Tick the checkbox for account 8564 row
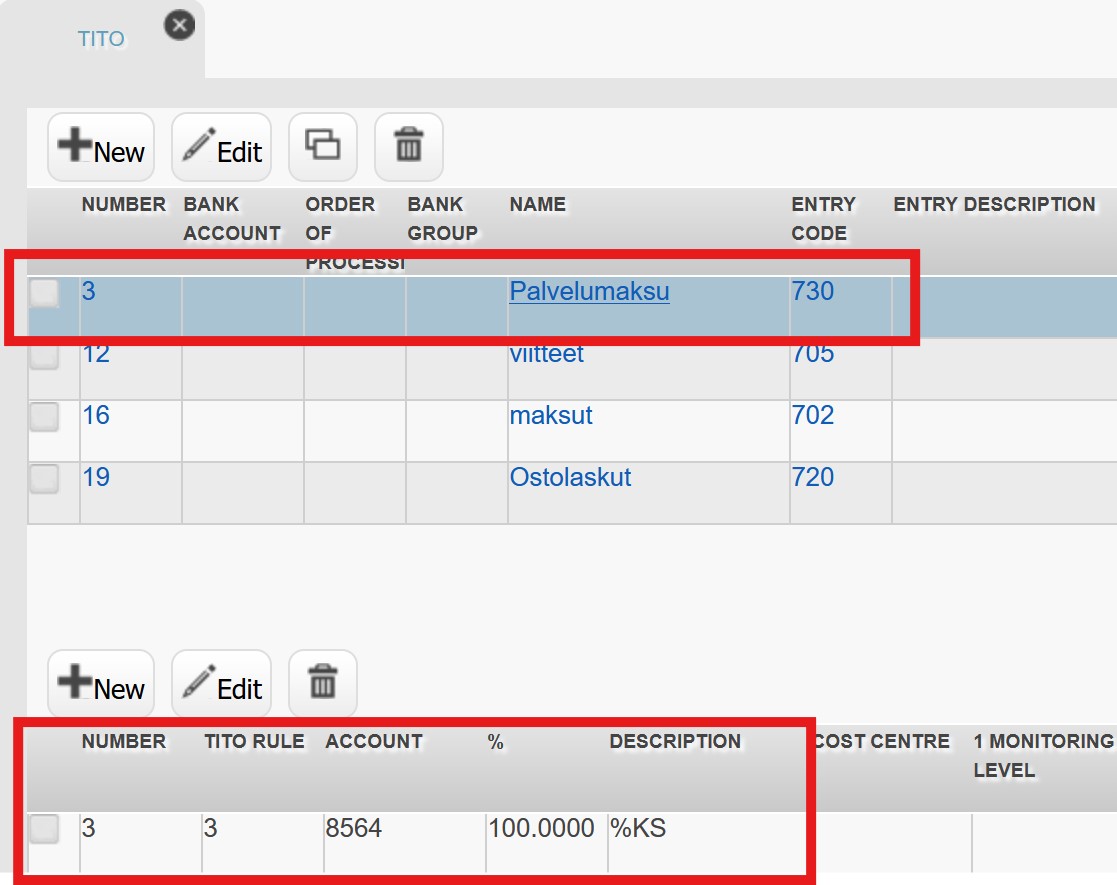This screenshot has height=885, width=1117. tap(44, 829)
